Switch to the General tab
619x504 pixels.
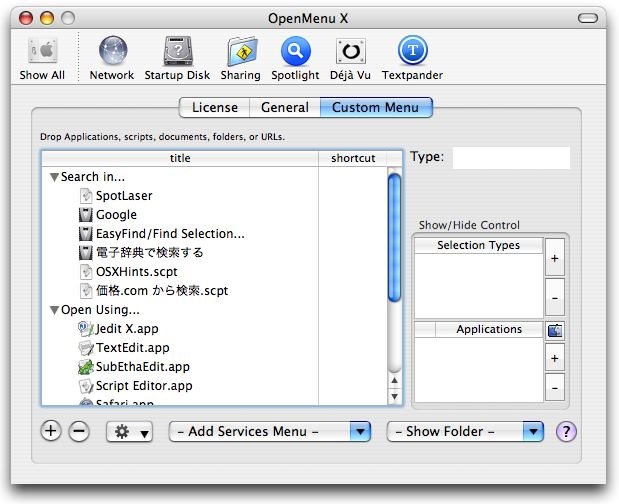click(285, 107)
